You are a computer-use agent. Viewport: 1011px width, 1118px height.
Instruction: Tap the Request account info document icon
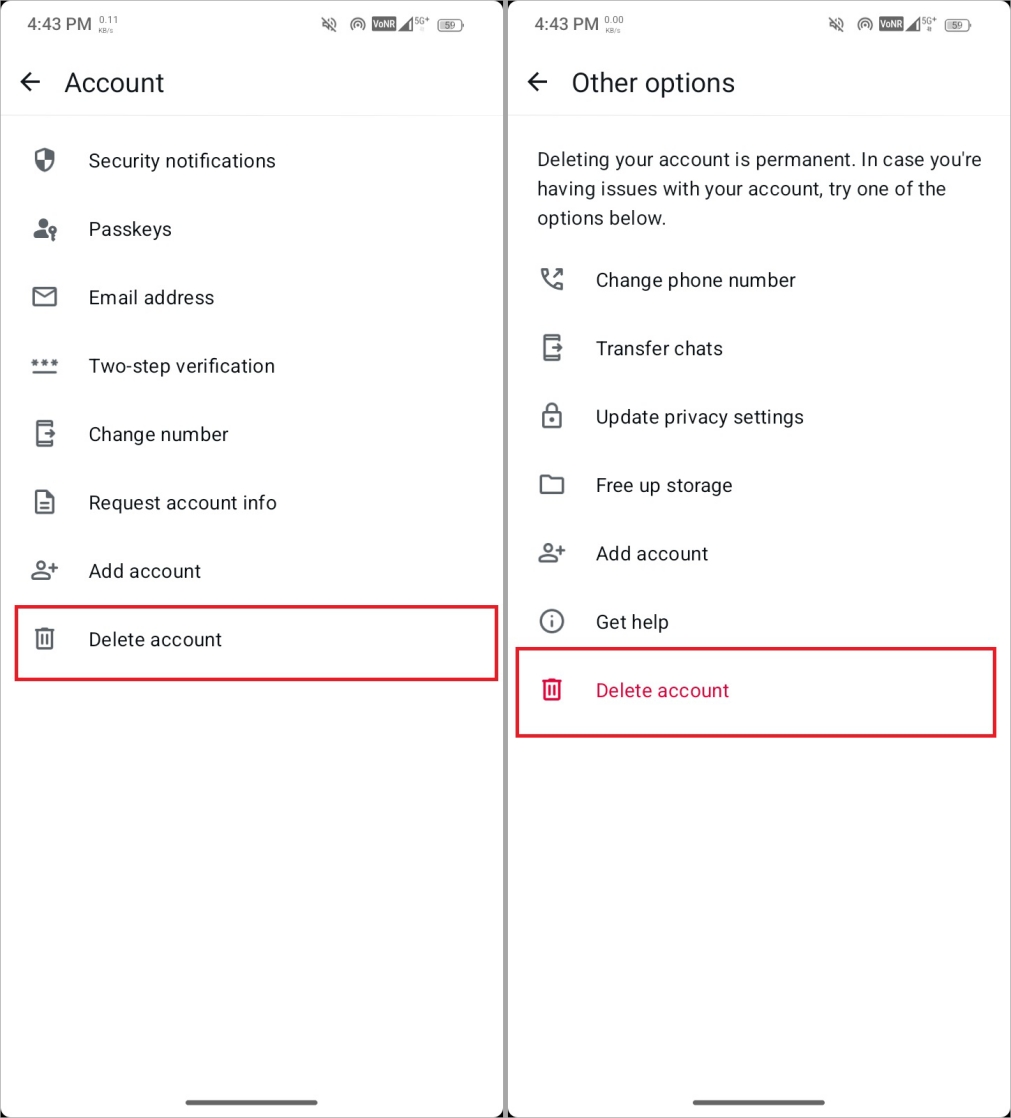tap(44, 502)
